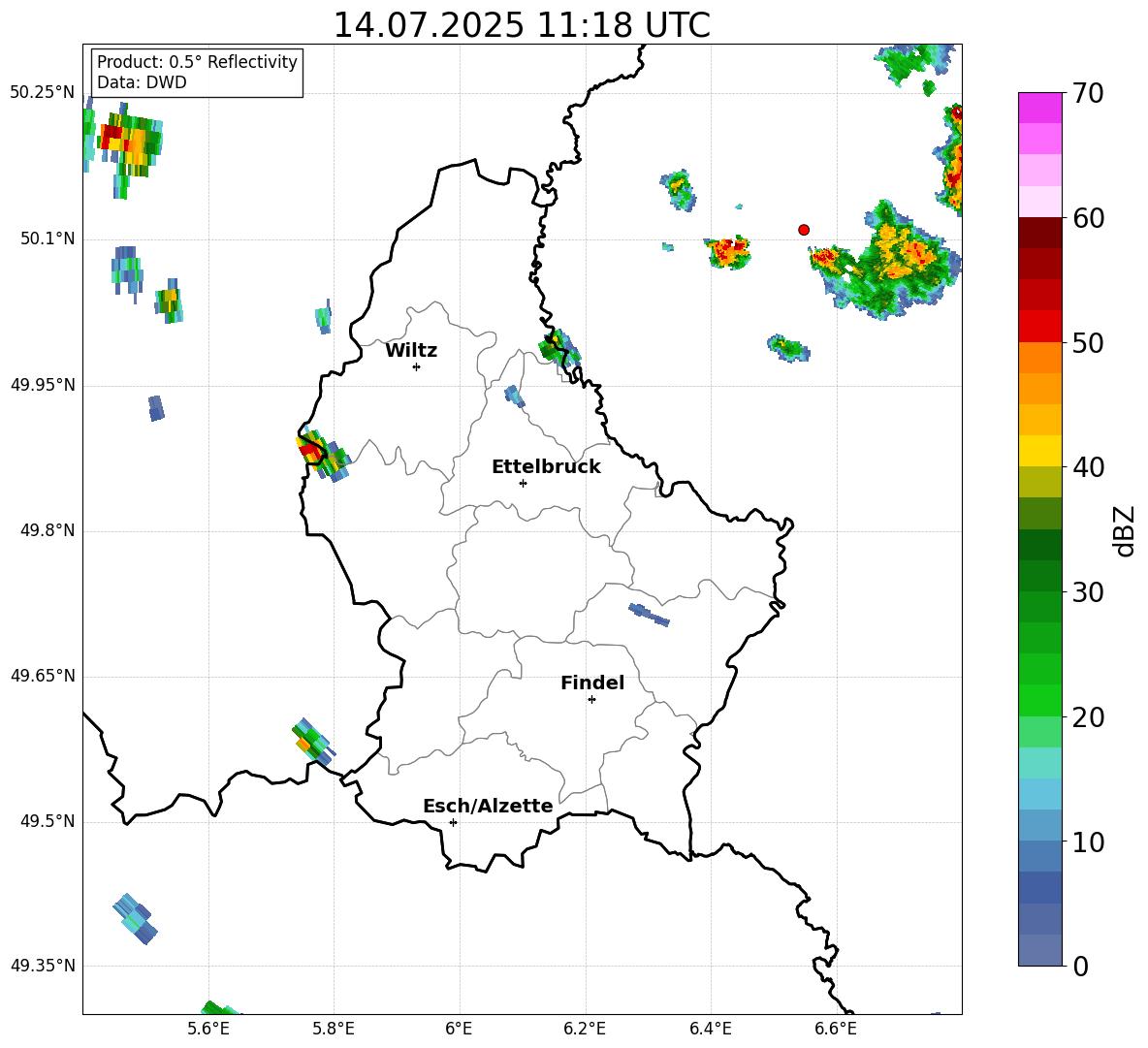Viewport: 1148px width, 1048px height.
Task: Click the 49.8°N latitude label
Action: pyautogui.click(x=48, y=530)
